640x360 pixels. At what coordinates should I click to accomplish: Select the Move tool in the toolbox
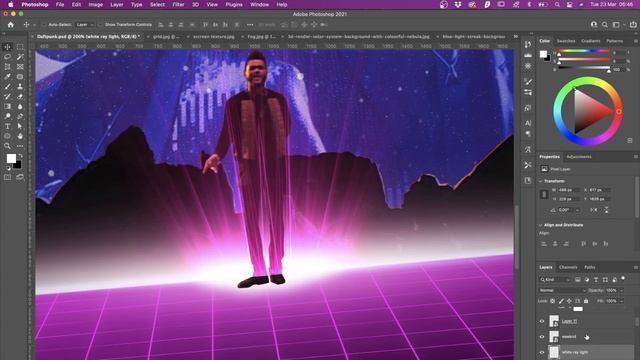(7, 47)
